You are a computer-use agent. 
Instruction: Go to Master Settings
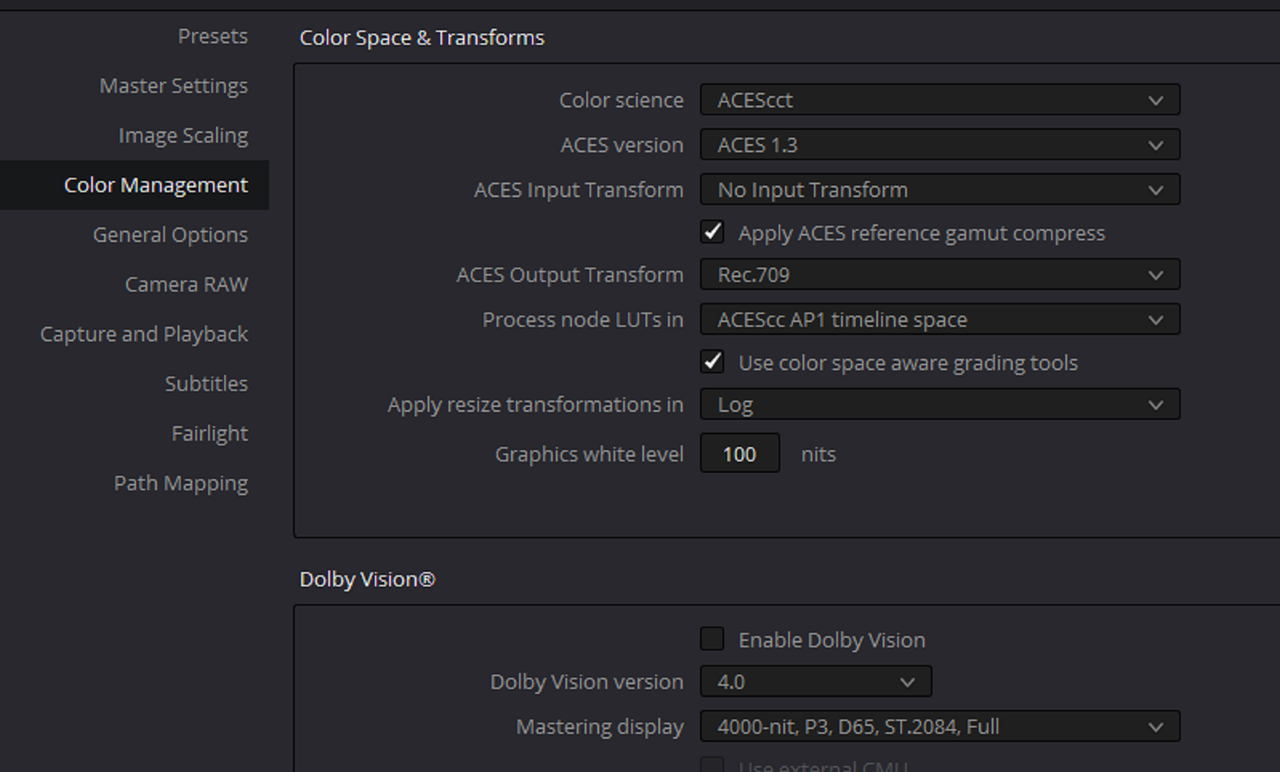tap(173, 86)
